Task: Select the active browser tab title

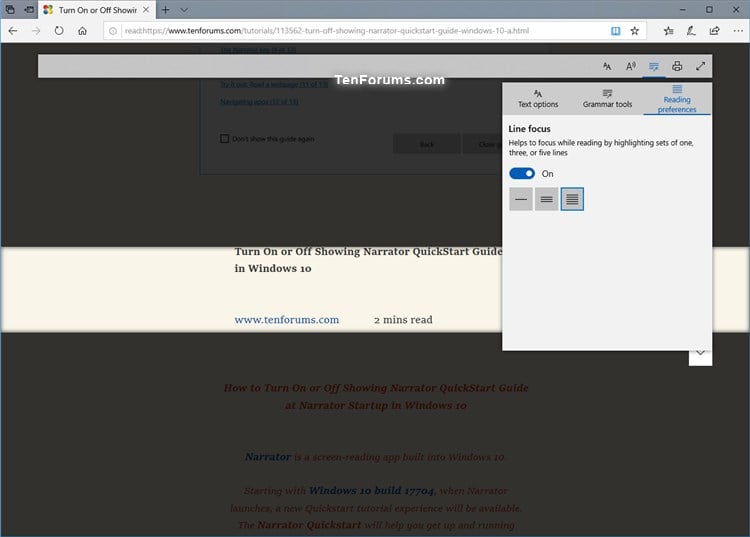Action: (98, 10)
